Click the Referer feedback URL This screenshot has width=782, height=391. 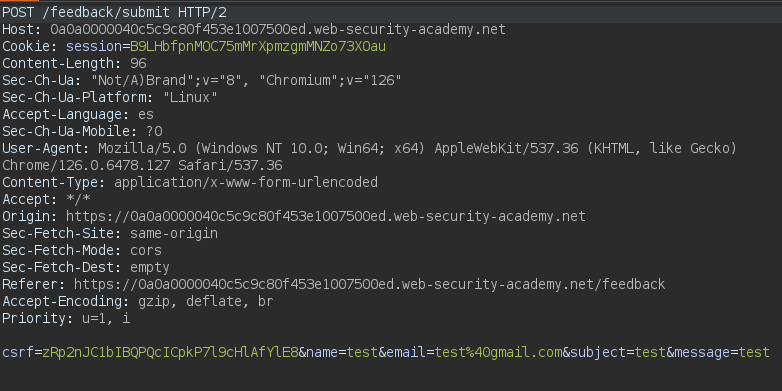[370, 284]
